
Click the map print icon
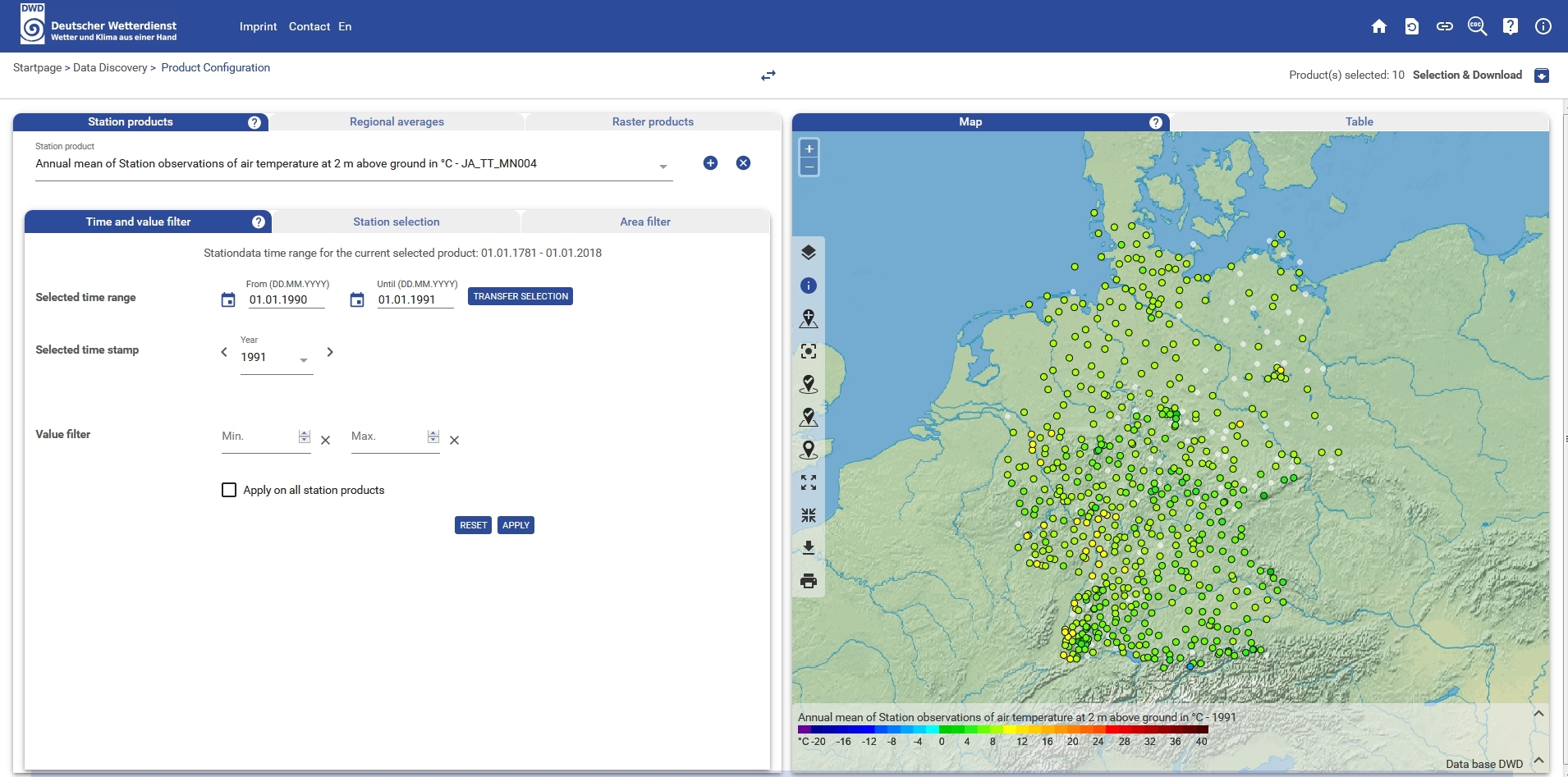[x=809, y=581]
